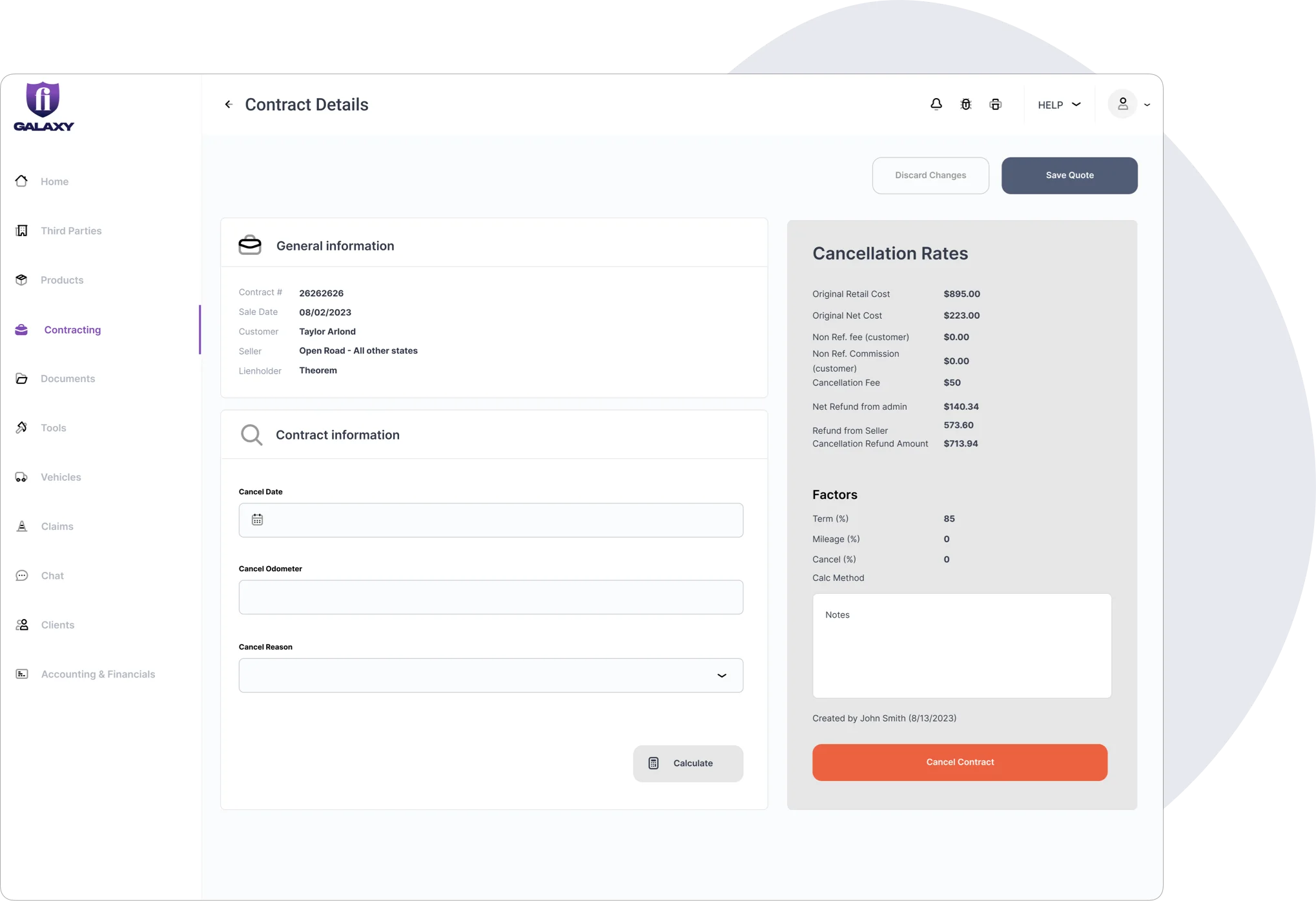Click the user profile avatar
The height and width of the screenshot is (901, 1316).
[1122, 105]
